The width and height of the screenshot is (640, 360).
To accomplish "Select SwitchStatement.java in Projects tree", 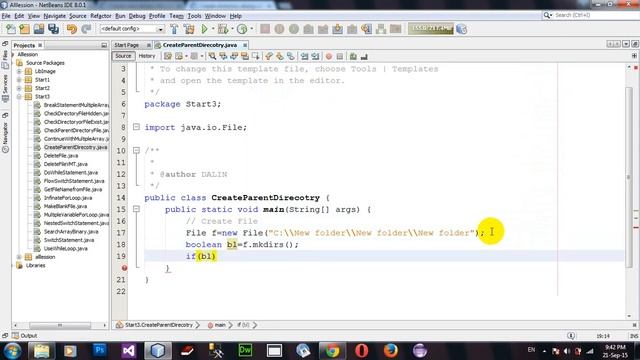I will pos(69,240).
